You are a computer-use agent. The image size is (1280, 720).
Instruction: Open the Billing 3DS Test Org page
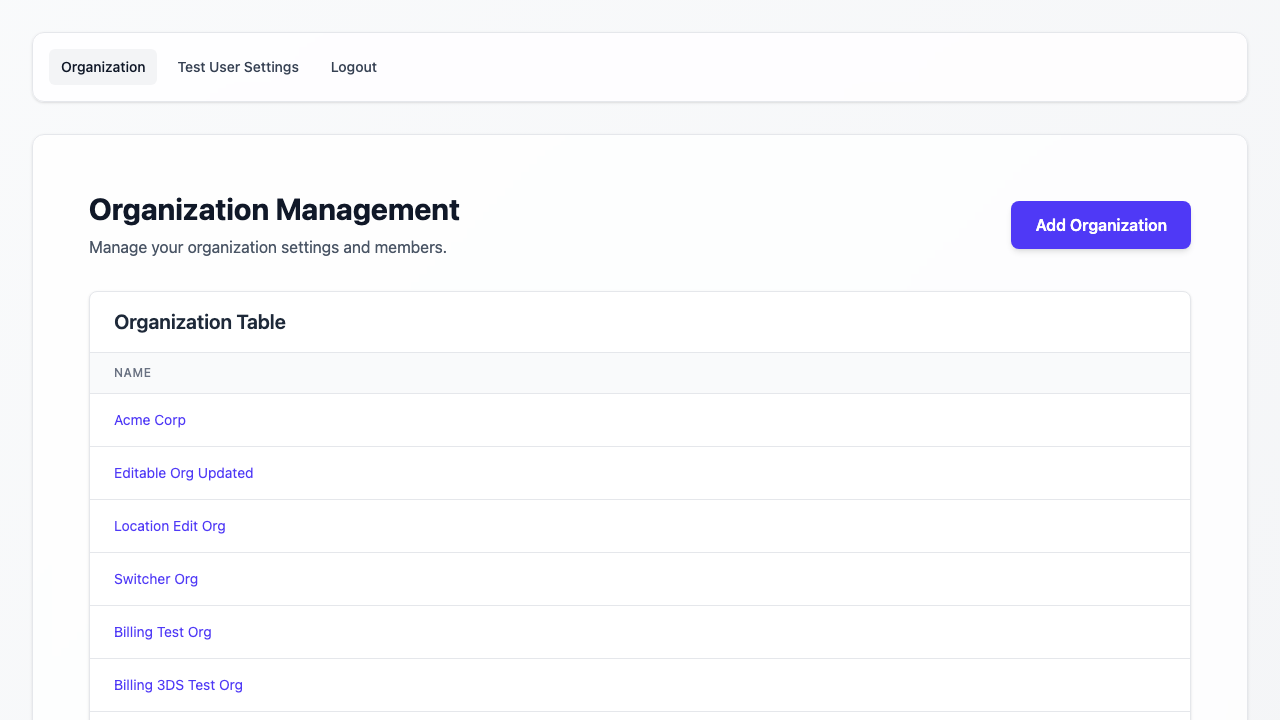(x=178, y=685)
